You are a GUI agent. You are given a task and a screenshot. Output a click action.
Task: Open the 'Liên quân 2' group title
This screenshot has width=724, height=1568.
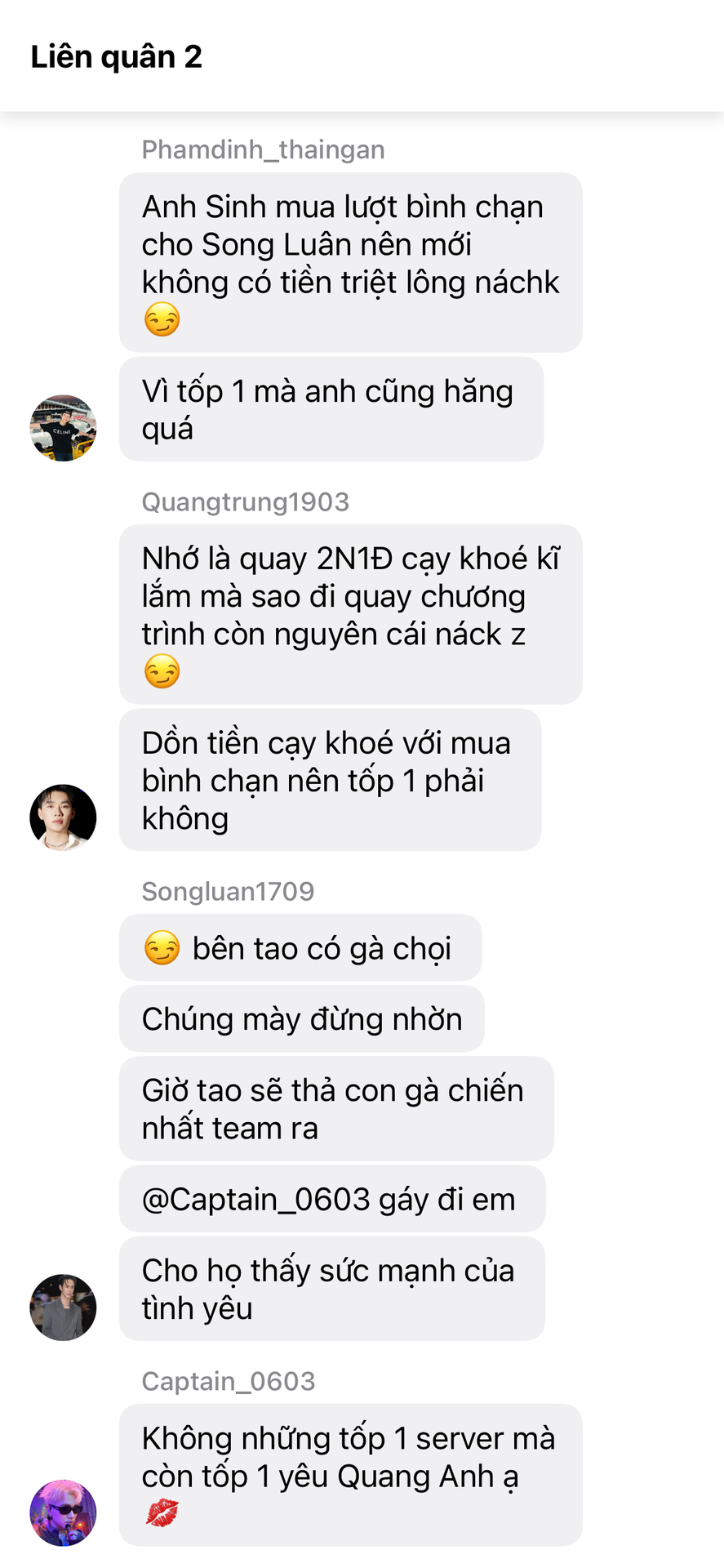click(116, 56)
